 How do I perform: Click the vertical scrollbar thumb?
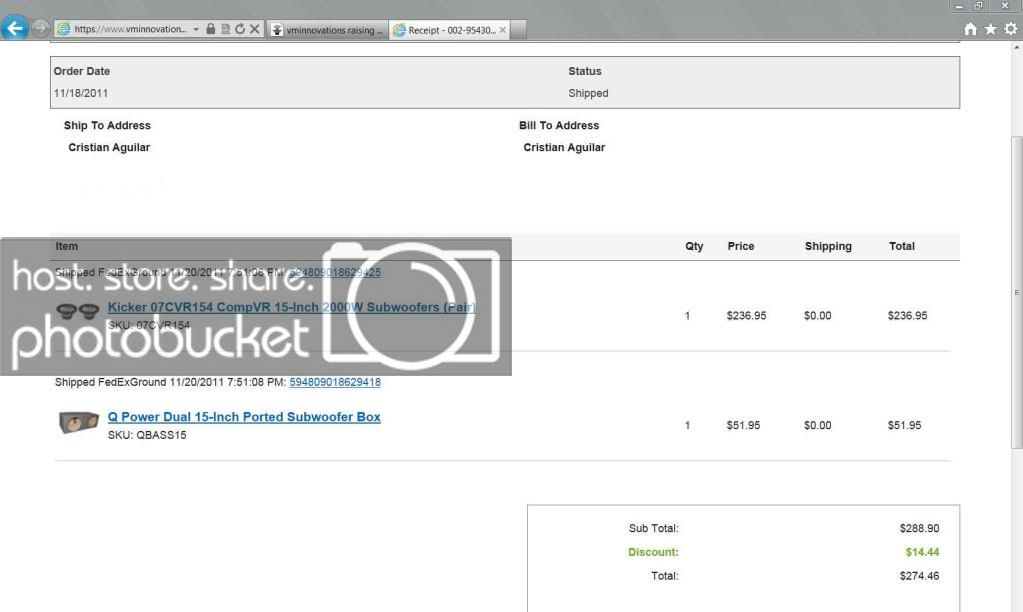click(1016, 292)
